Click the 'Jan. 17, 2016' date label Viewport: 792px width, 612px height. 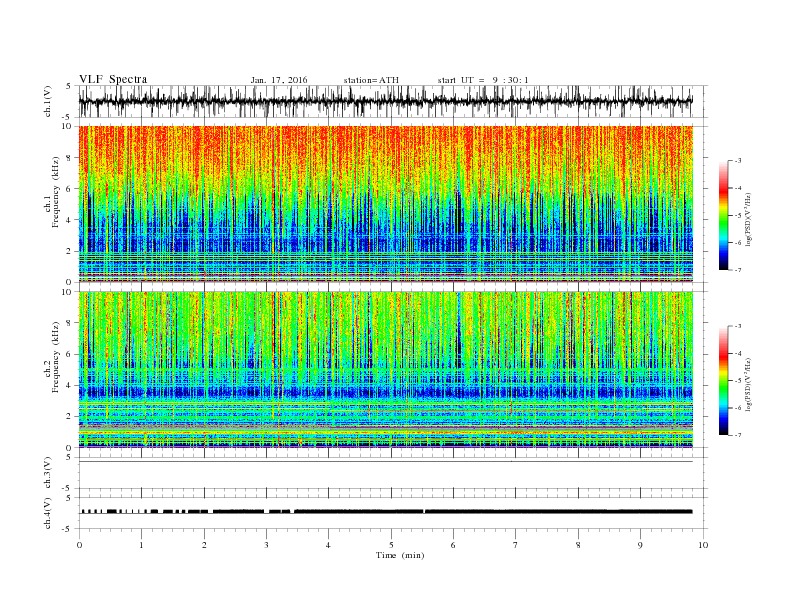pos(279,80)
